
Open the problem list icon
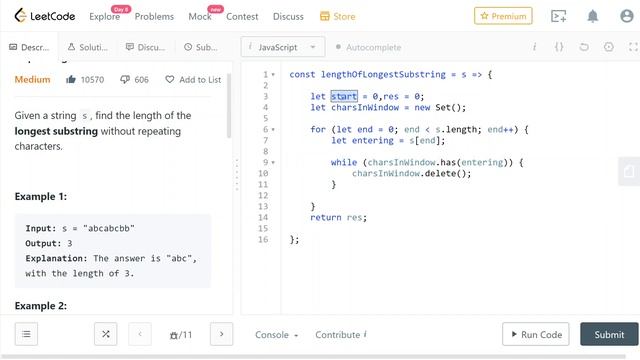click(26, 334)
